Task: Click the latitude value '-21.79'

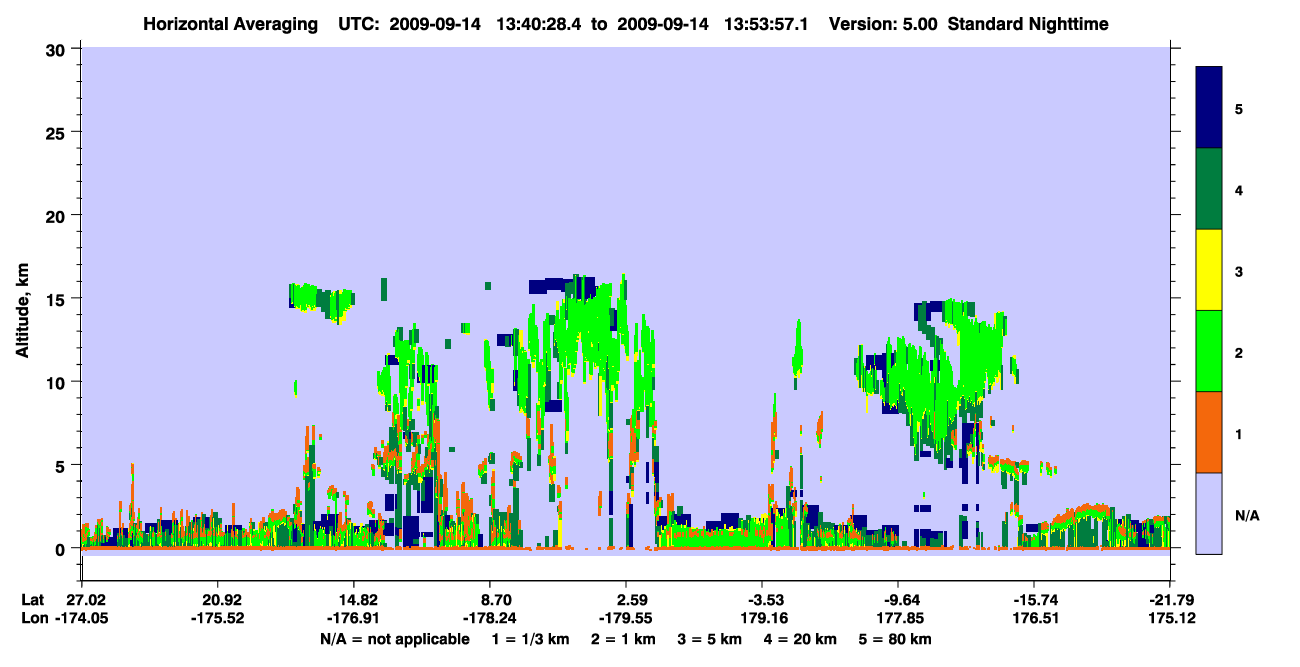Action: point(1170,599)
